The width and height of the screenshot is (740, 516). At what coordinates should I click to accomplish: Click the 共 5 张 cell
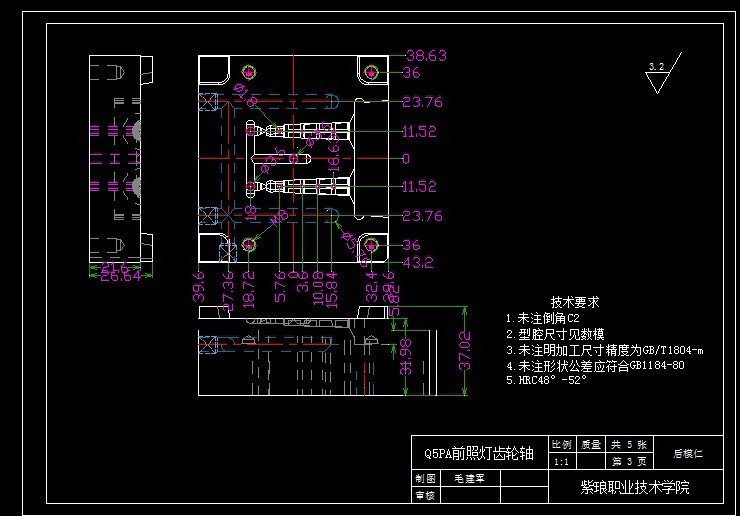[629, 445]
